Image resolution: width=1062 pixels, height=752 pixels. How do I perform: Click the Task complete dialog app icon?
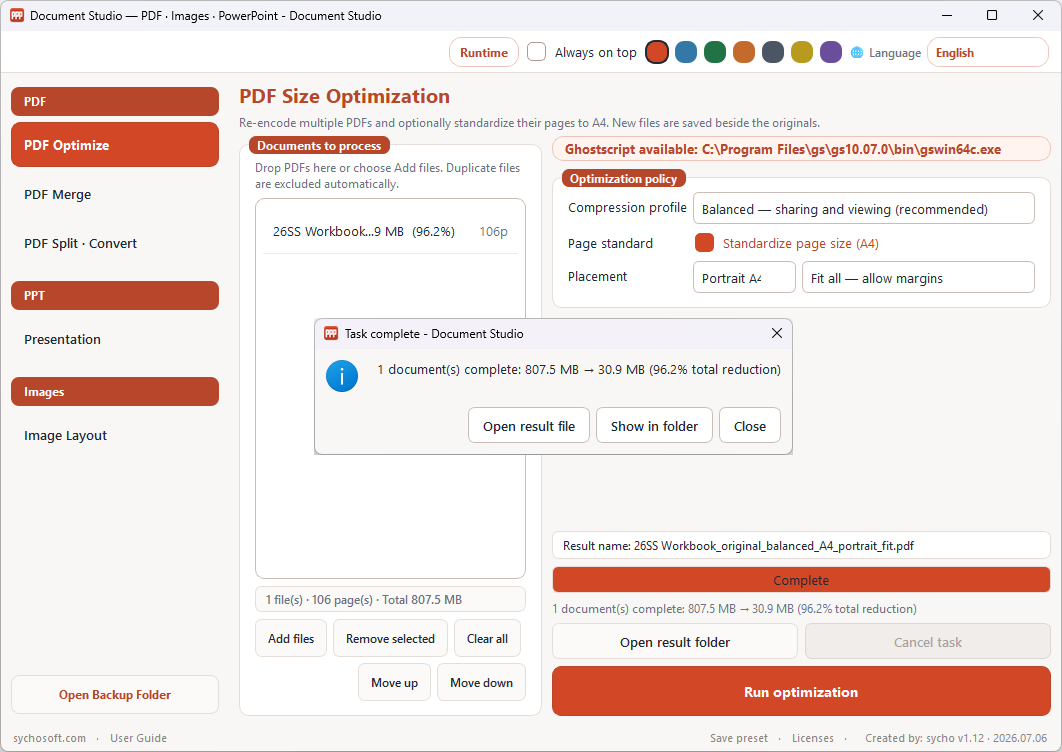331,333
